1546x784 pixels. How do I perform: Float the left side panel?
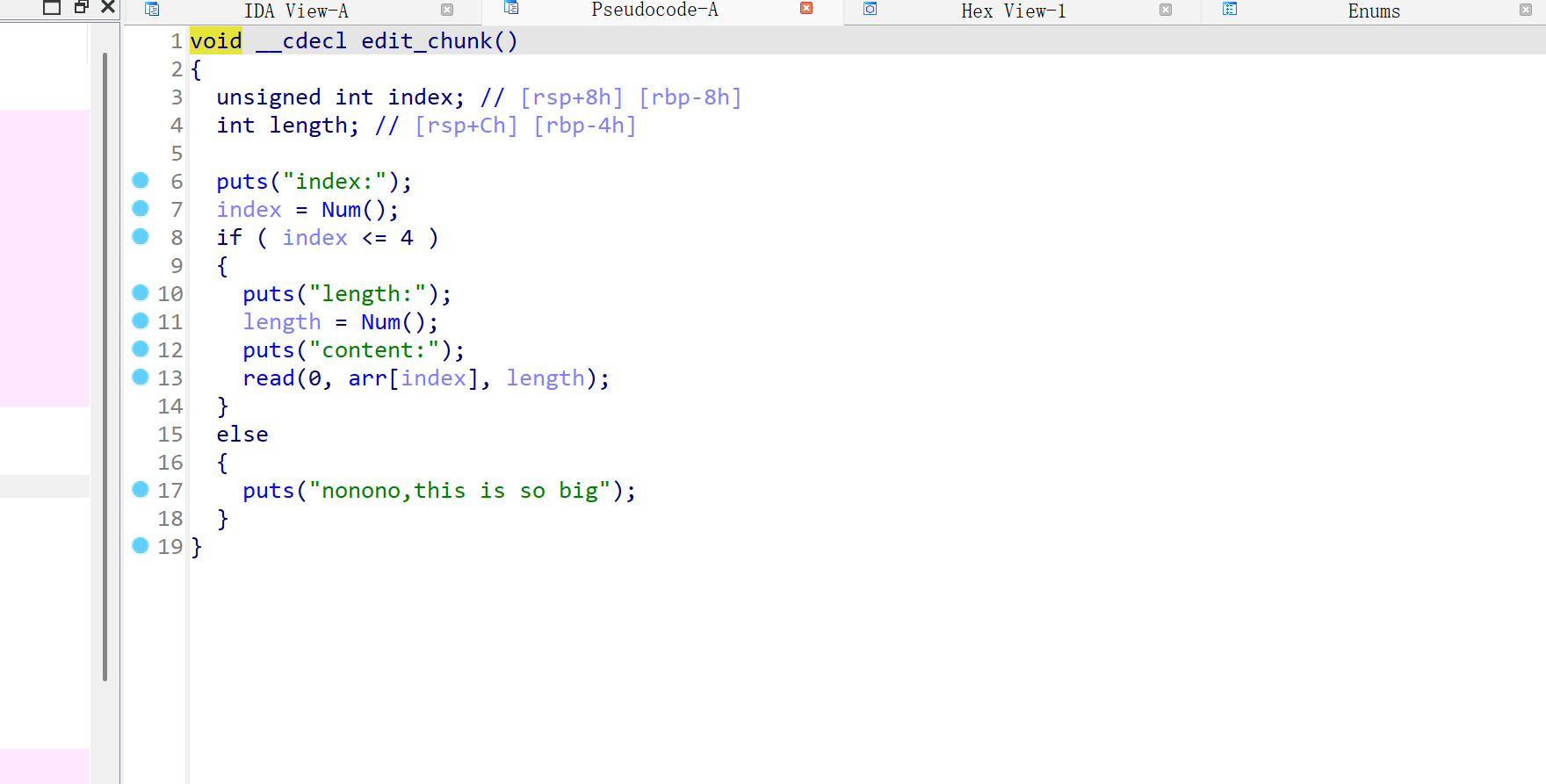click(x=81, y=7)
